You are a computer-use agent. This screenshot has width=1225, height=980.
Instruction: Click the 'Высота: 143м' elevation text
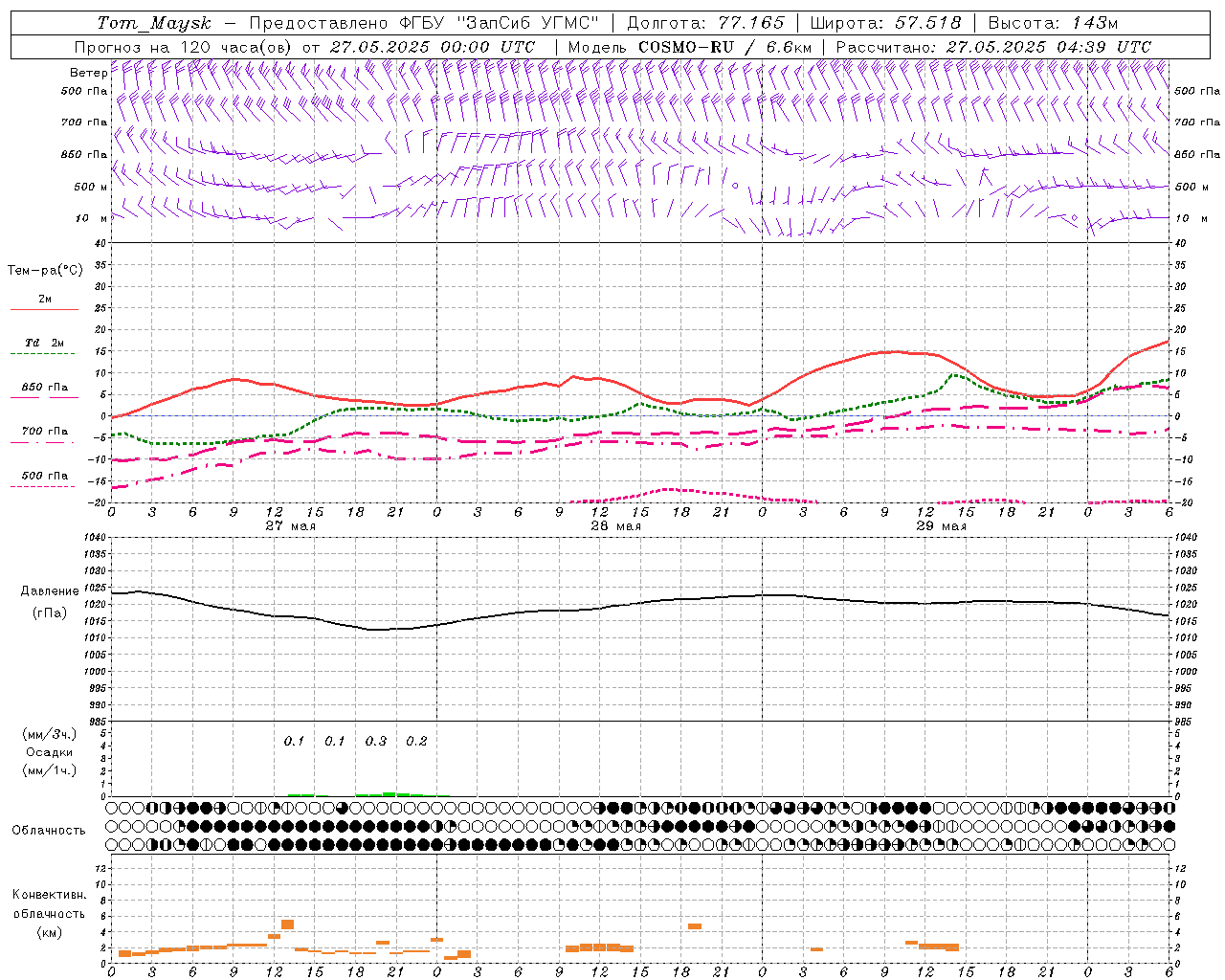(1052, 23)
